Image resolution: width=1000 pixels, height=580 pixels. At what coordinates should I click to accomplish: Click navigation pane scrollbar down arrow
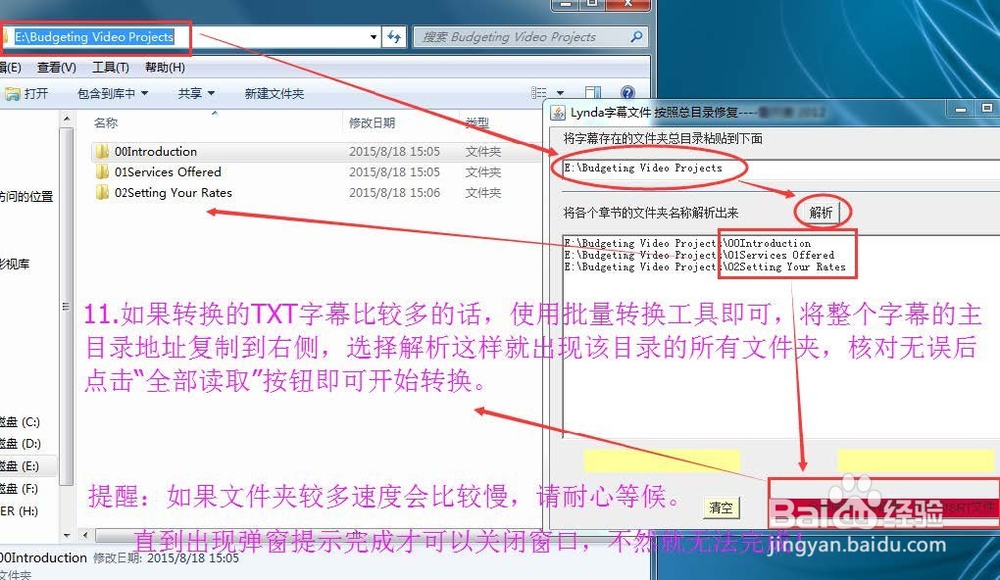[67, 535]
